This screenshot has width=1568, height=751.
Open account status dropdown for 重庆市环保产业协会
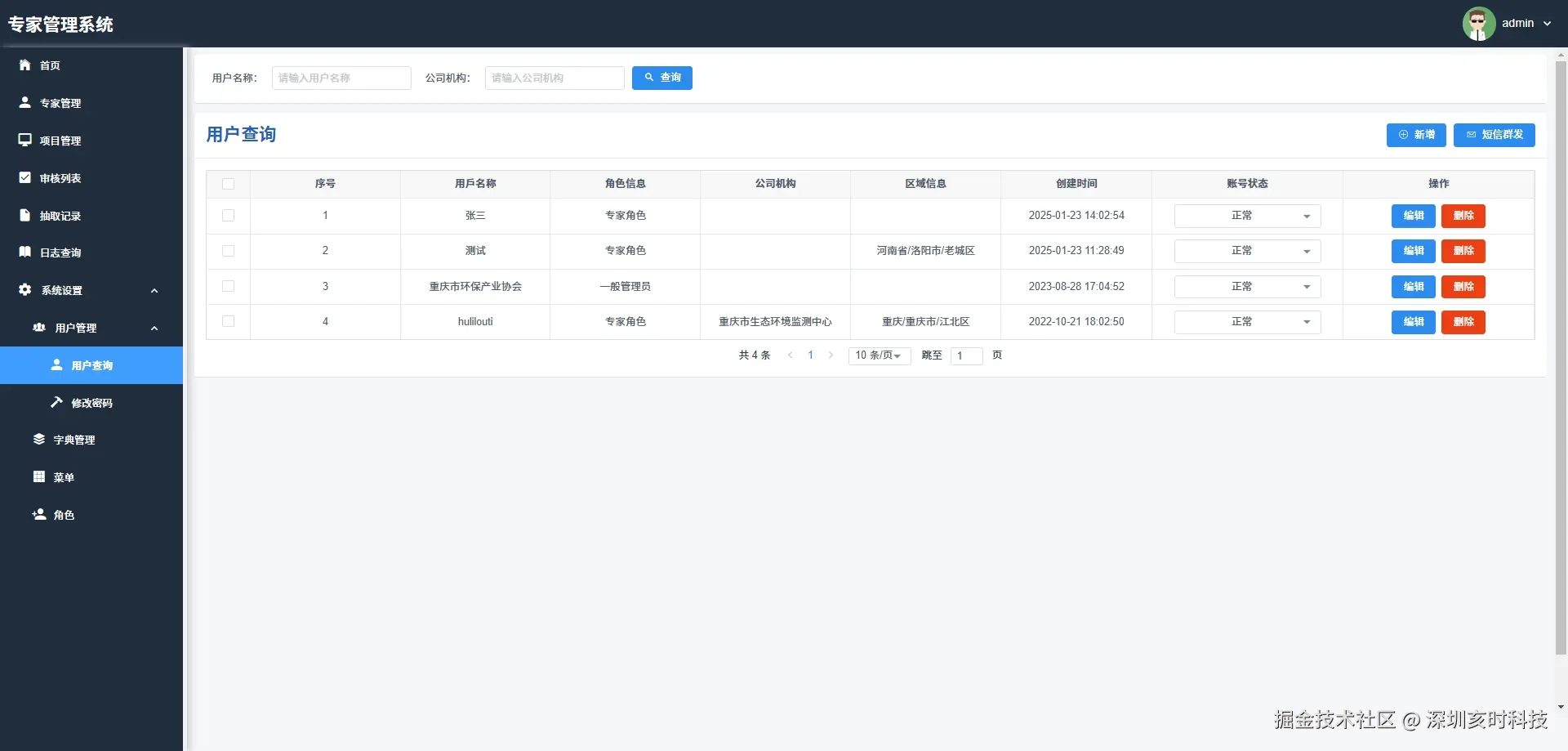pyautogui.click(x=1247, y=286)
